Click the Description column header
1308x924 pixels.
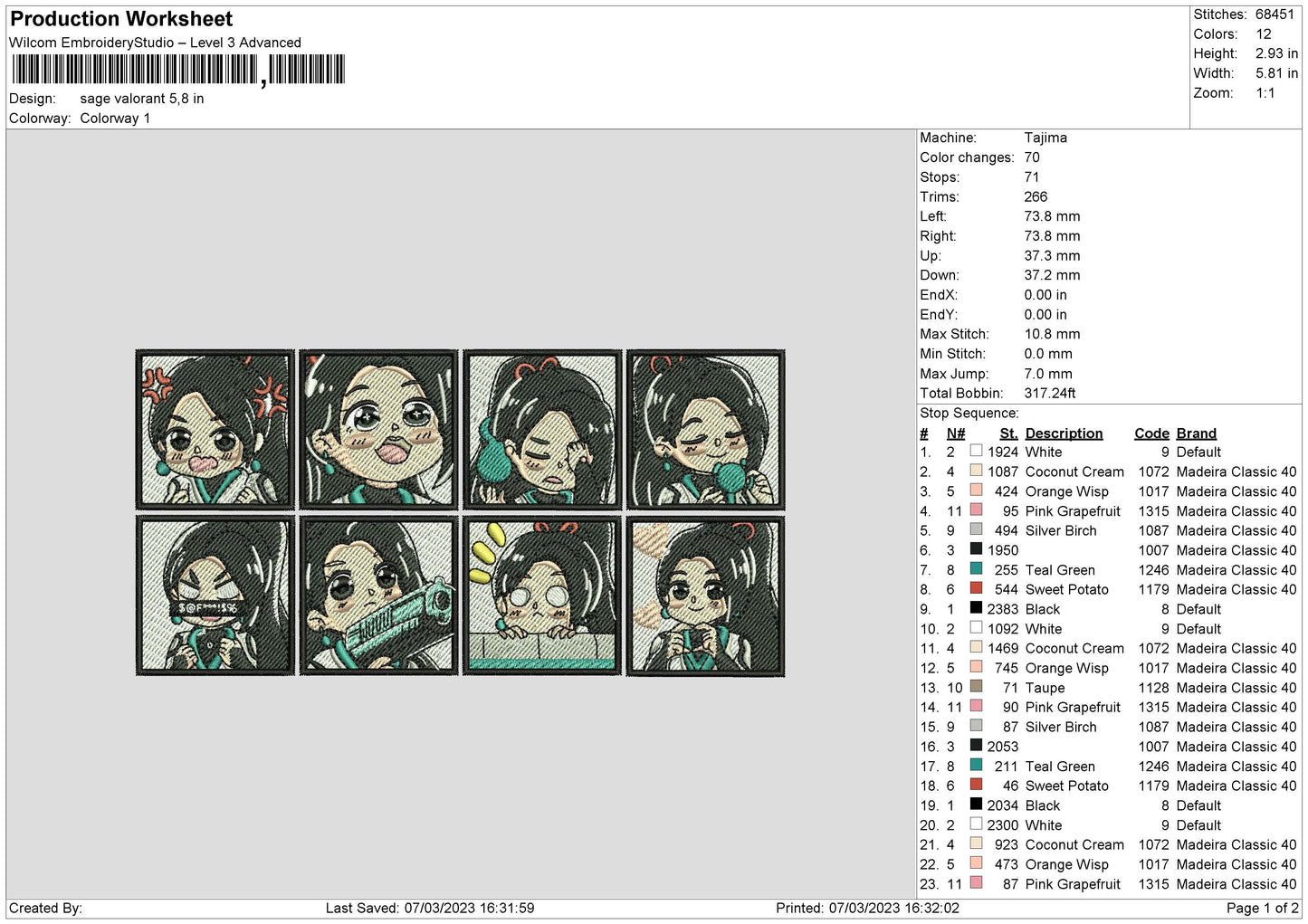(1064, 433)
